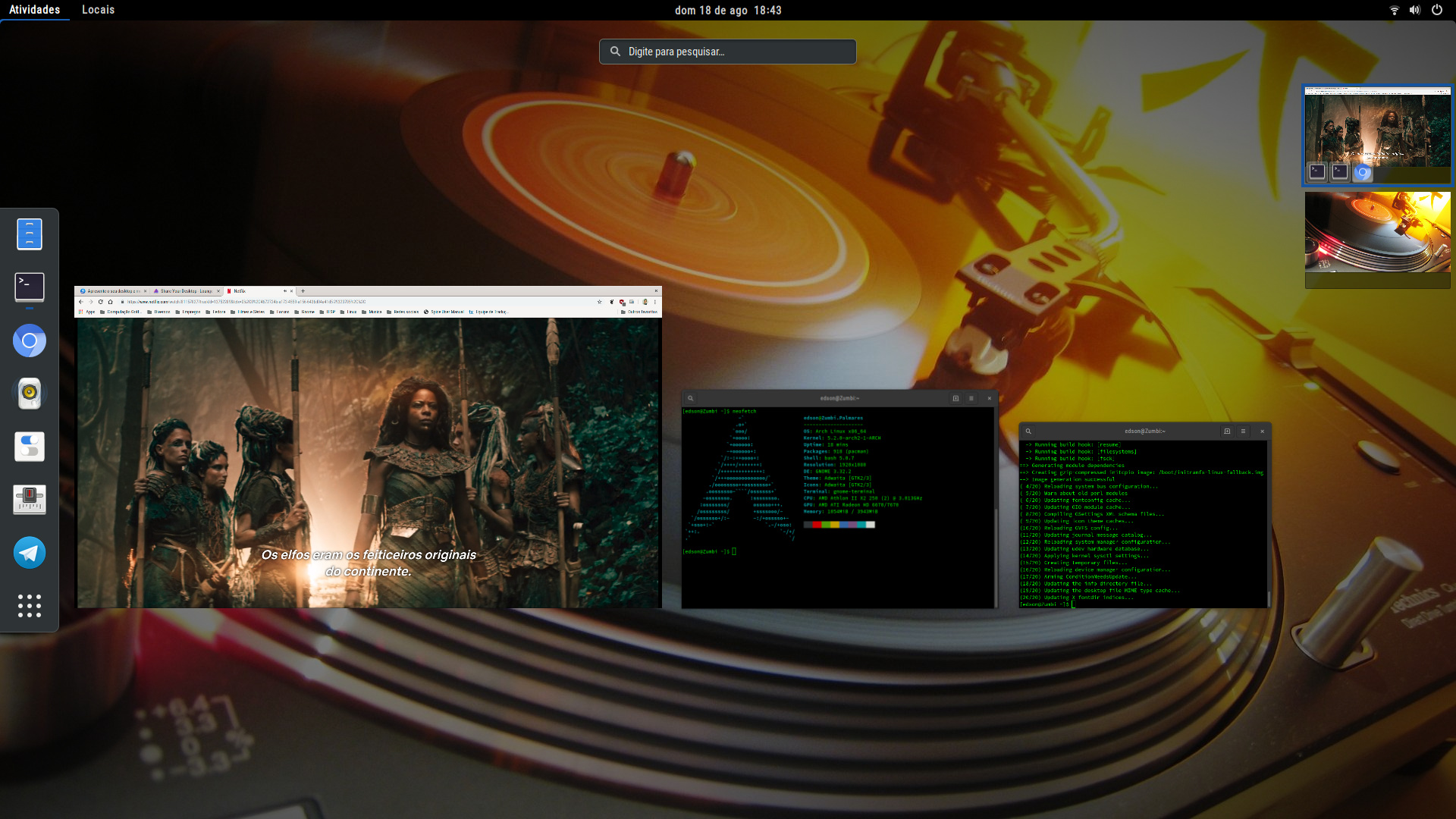
Task: Select the first workspace thumbnail
Action: [x=1377, y=135]
